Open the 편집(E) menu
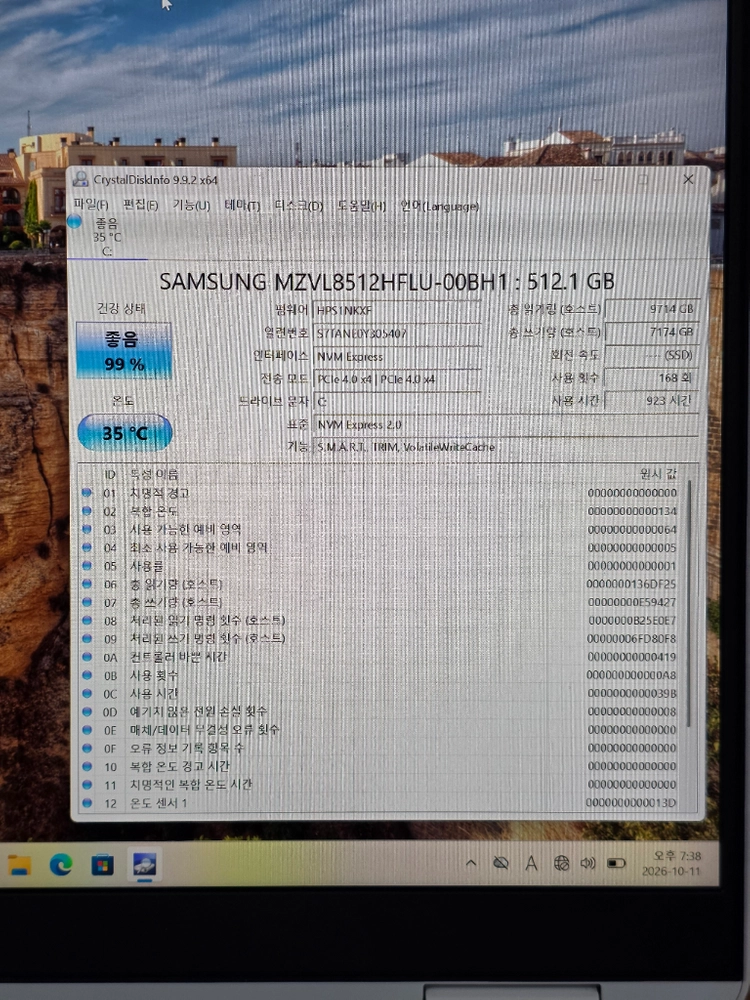The width and height of the screenshot is (750, 1000). (140, 205)
